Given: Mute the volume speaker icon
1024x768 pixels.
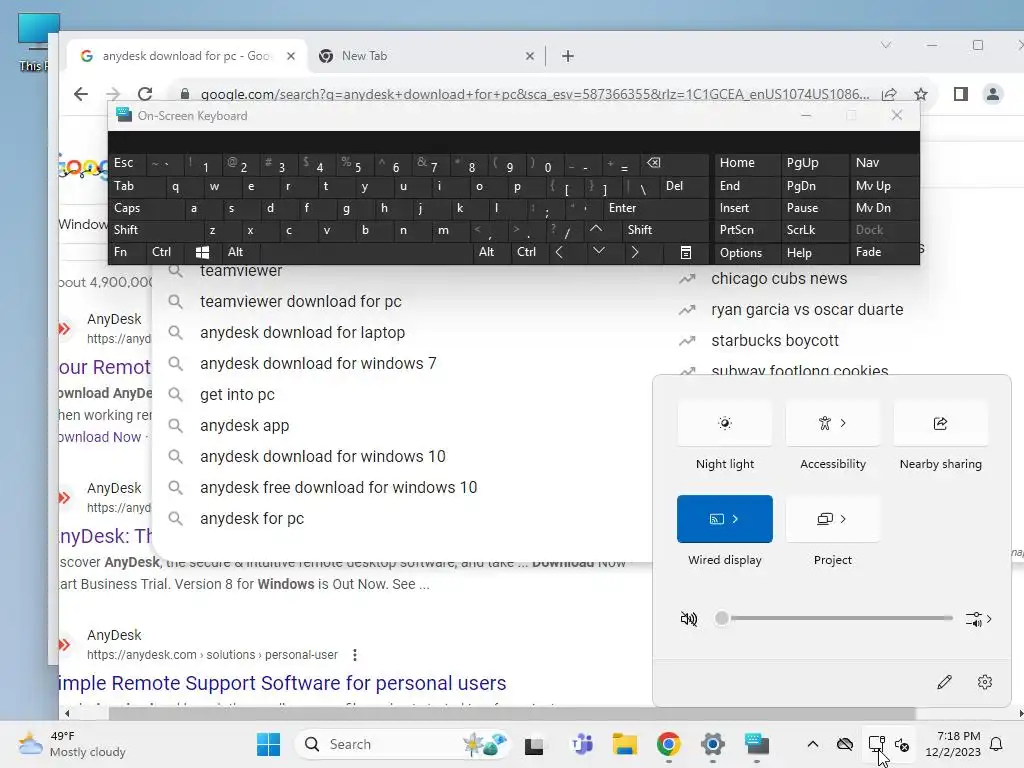Looking at the screenshot, I should click(688, 618).
